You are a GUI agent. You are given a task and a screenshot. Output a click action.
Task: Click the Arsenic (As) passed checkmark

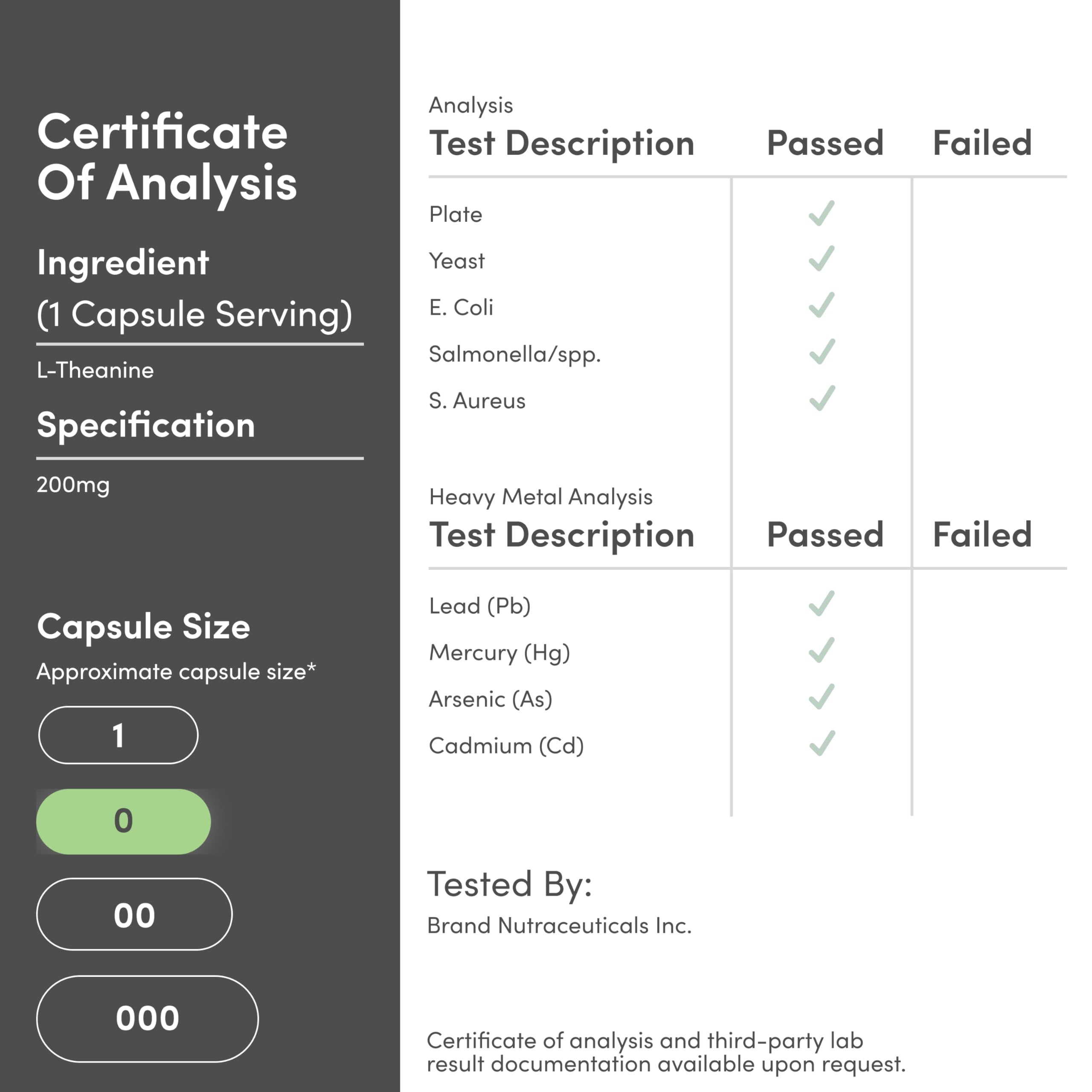(x=821, y=697)
